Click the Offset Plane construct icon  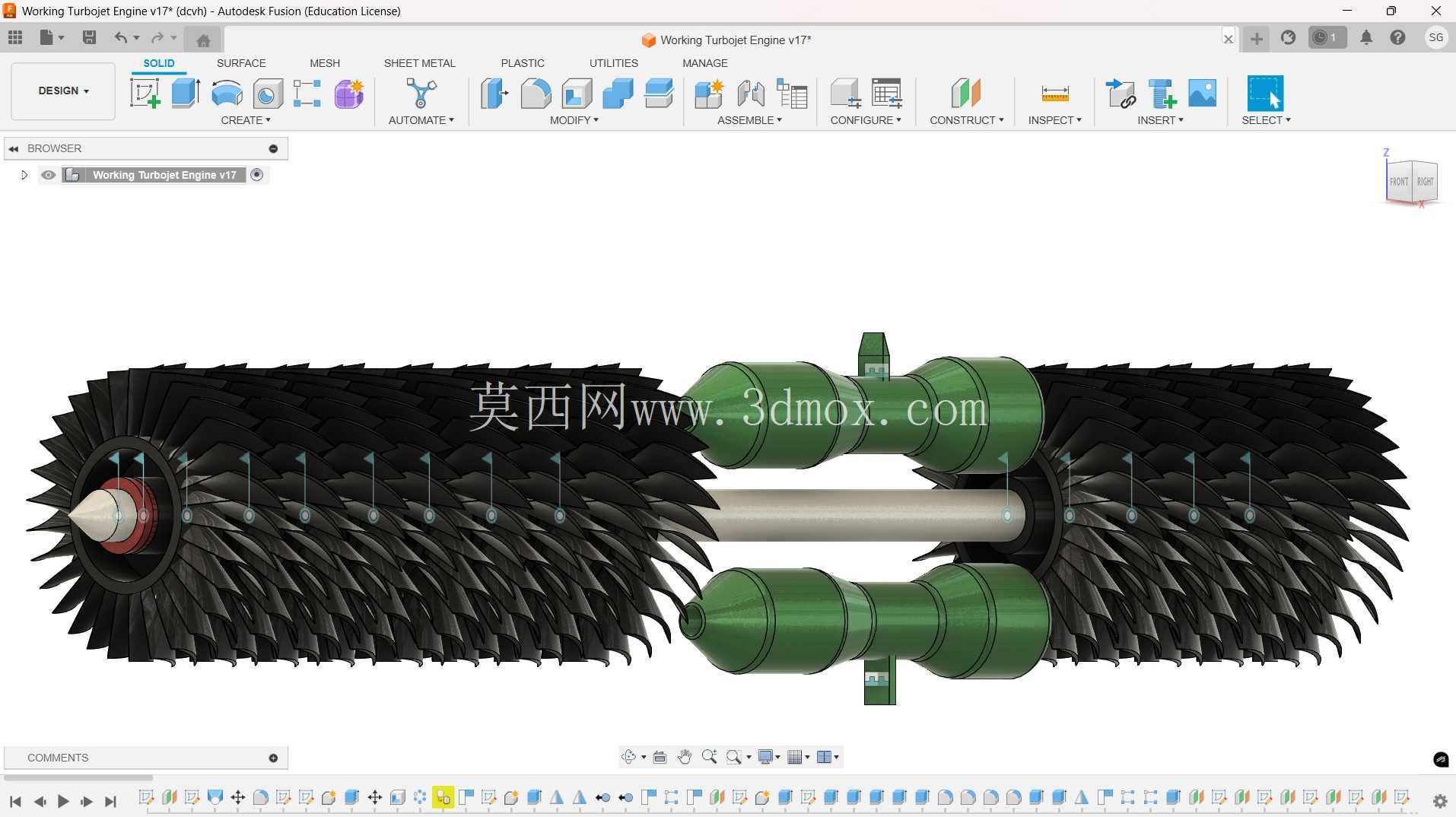[966, 94]
